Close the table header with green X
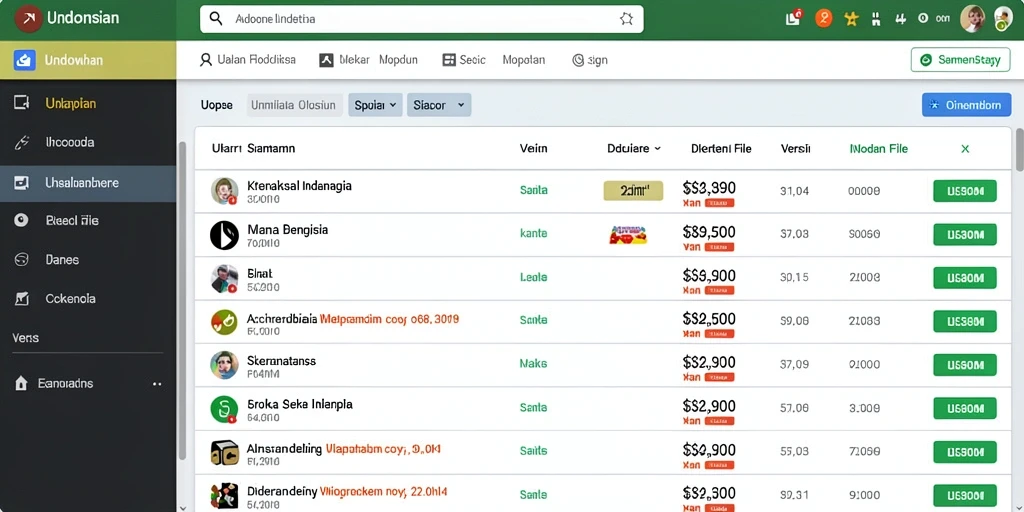 pyautogui.click(x=965, y=149)
